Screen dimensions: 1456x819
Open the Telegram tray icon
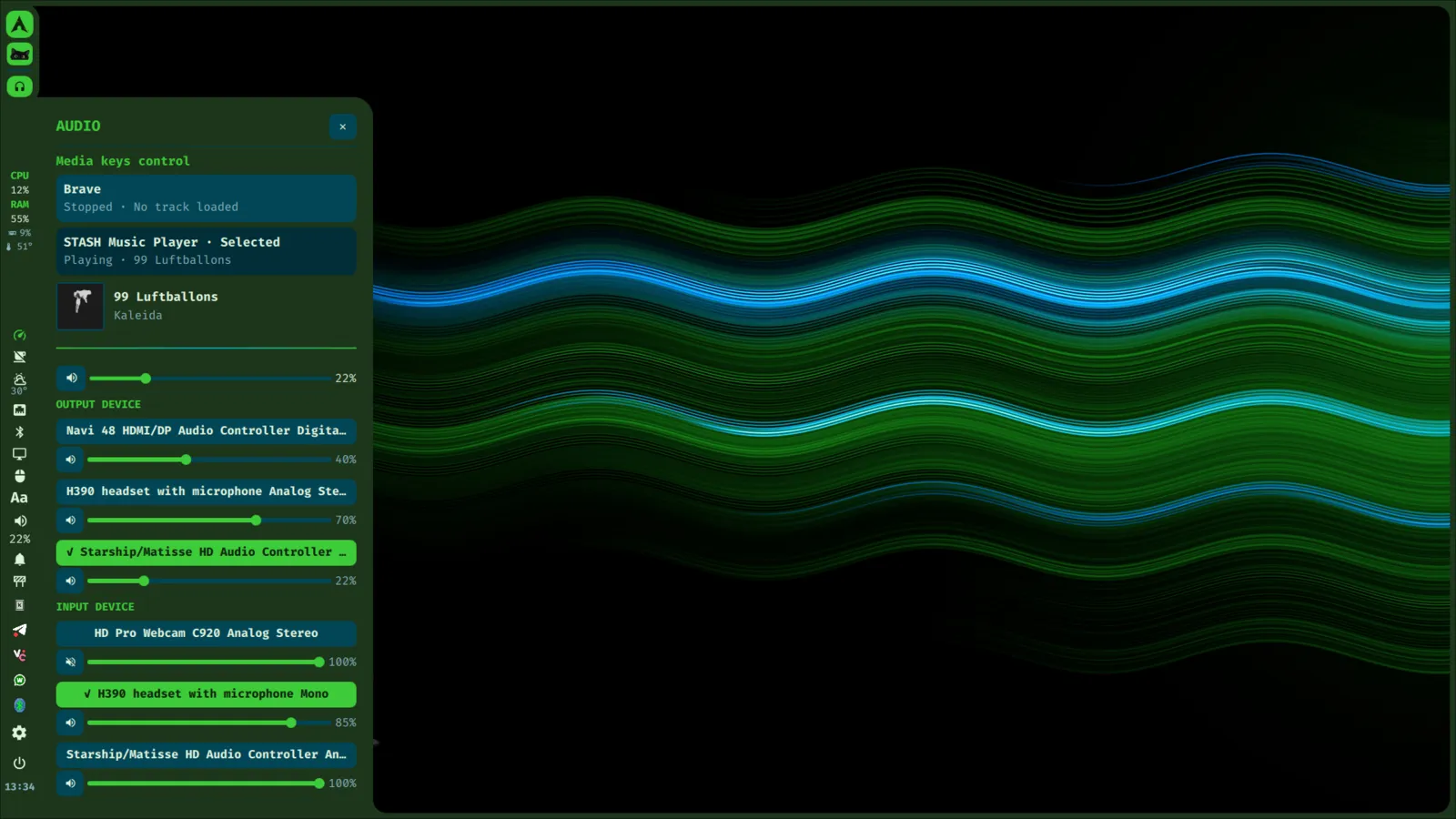coord(19,630)
